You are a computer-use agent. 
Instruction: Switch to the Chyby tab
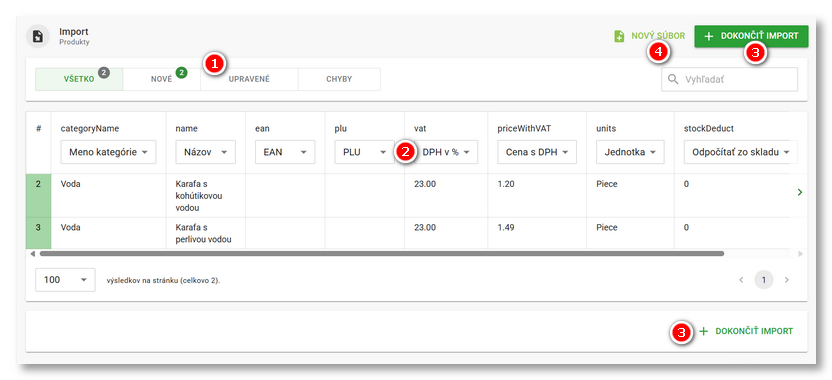click(339, 80)
